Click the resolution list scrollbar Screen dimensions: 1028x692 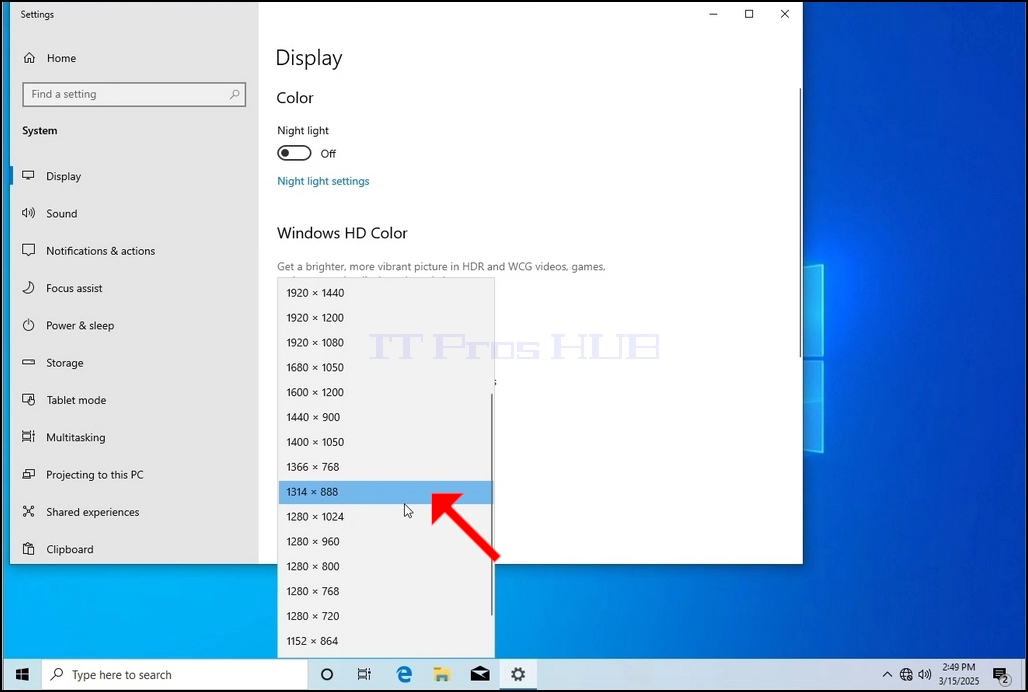coord(492,505)
